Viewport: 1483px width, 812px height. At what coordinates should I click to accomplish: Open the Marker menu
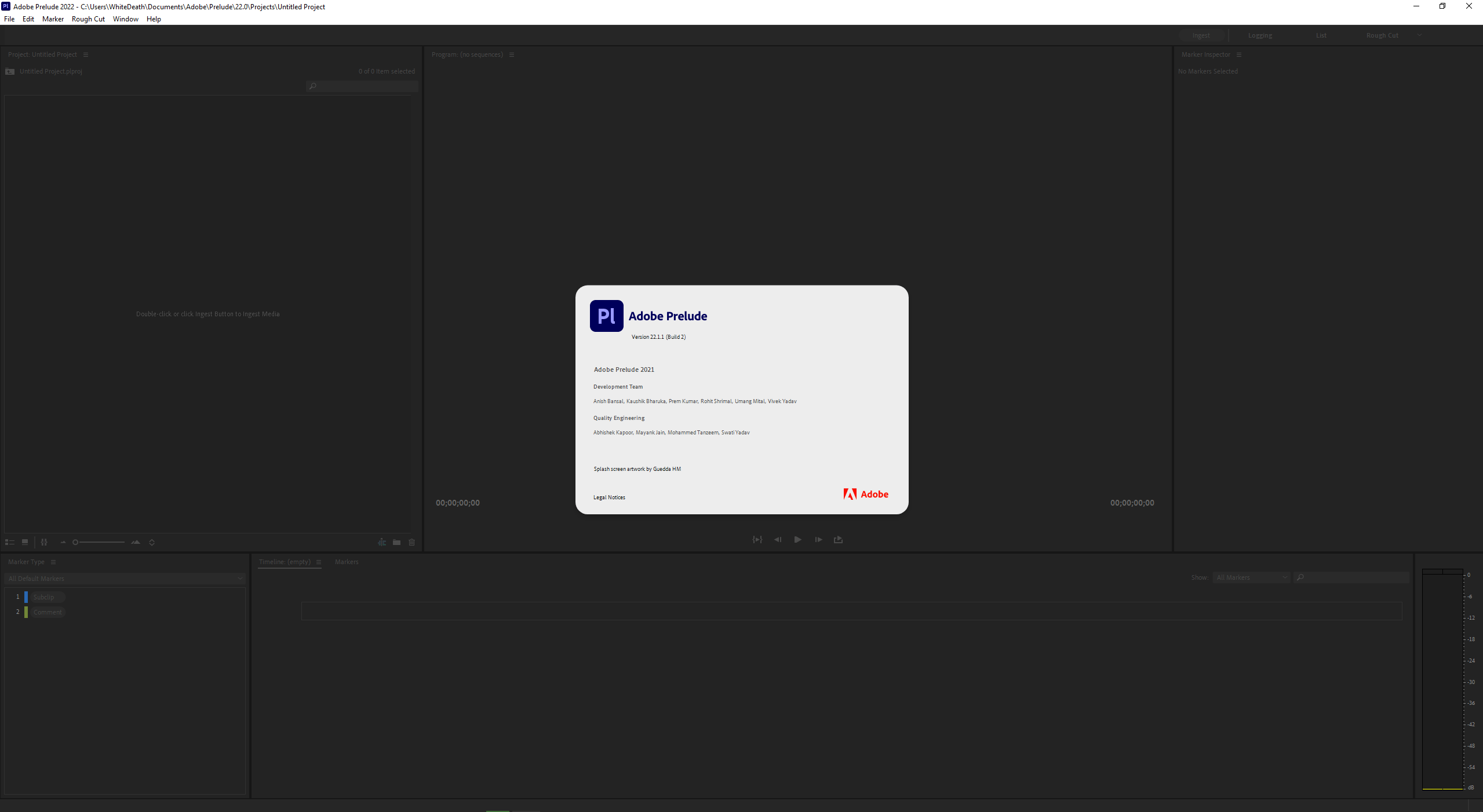click(x=53, y=19)
